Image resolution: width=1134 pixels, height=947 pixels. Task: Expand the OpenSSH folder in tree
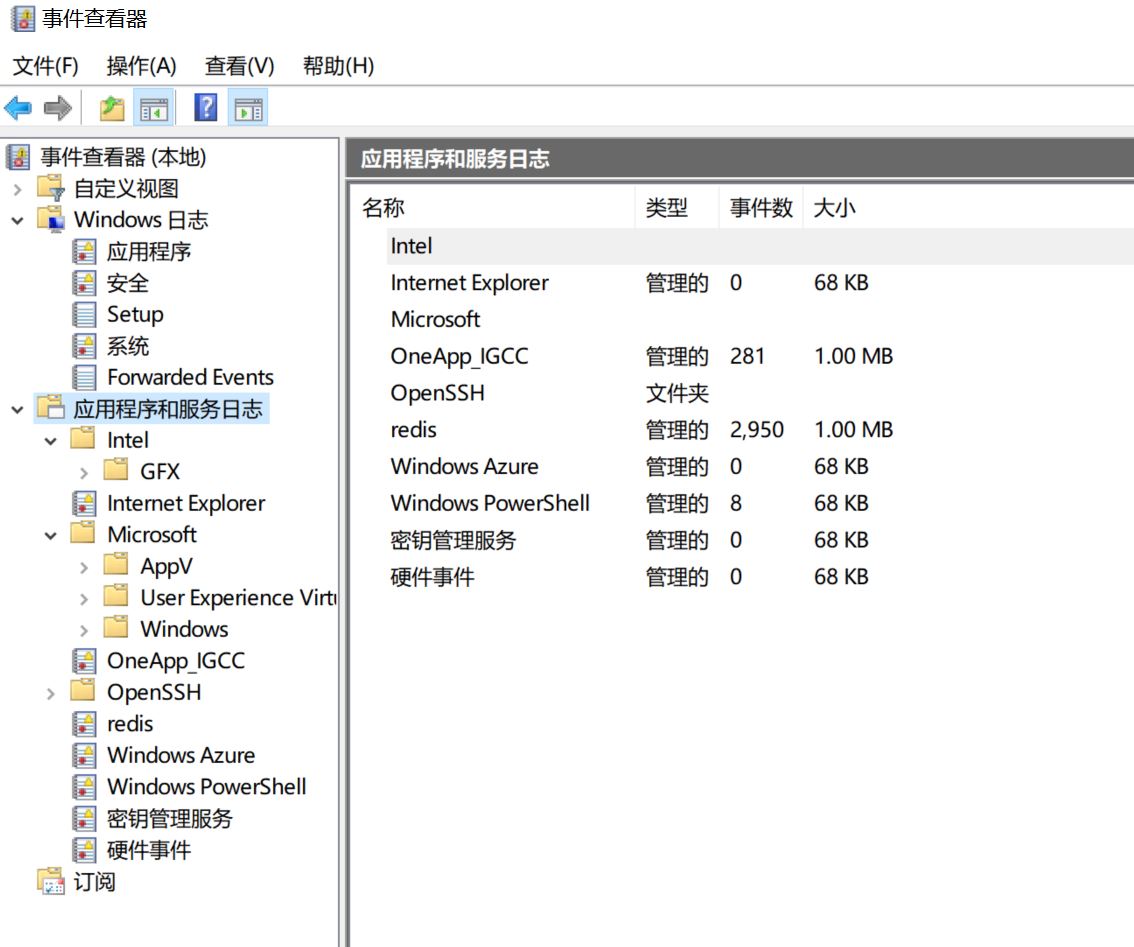point(51,694)
